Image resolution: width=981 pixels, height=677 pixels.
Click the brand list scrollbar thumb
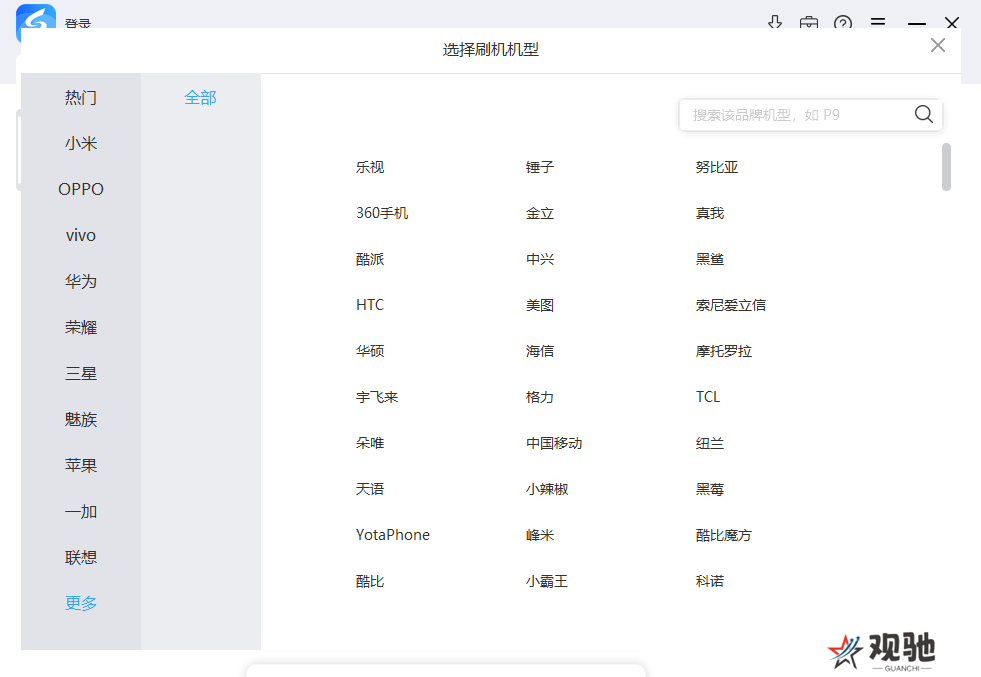946,166
